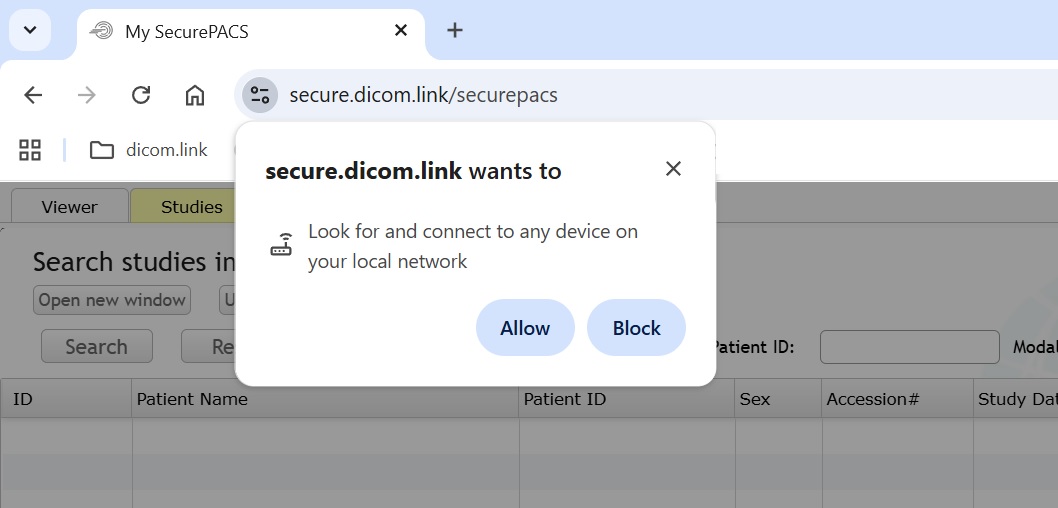Viewport: 1058px width, 508px height.
Task: Allow local network device access
Action: pyautogui.click(x=525, y=328)
